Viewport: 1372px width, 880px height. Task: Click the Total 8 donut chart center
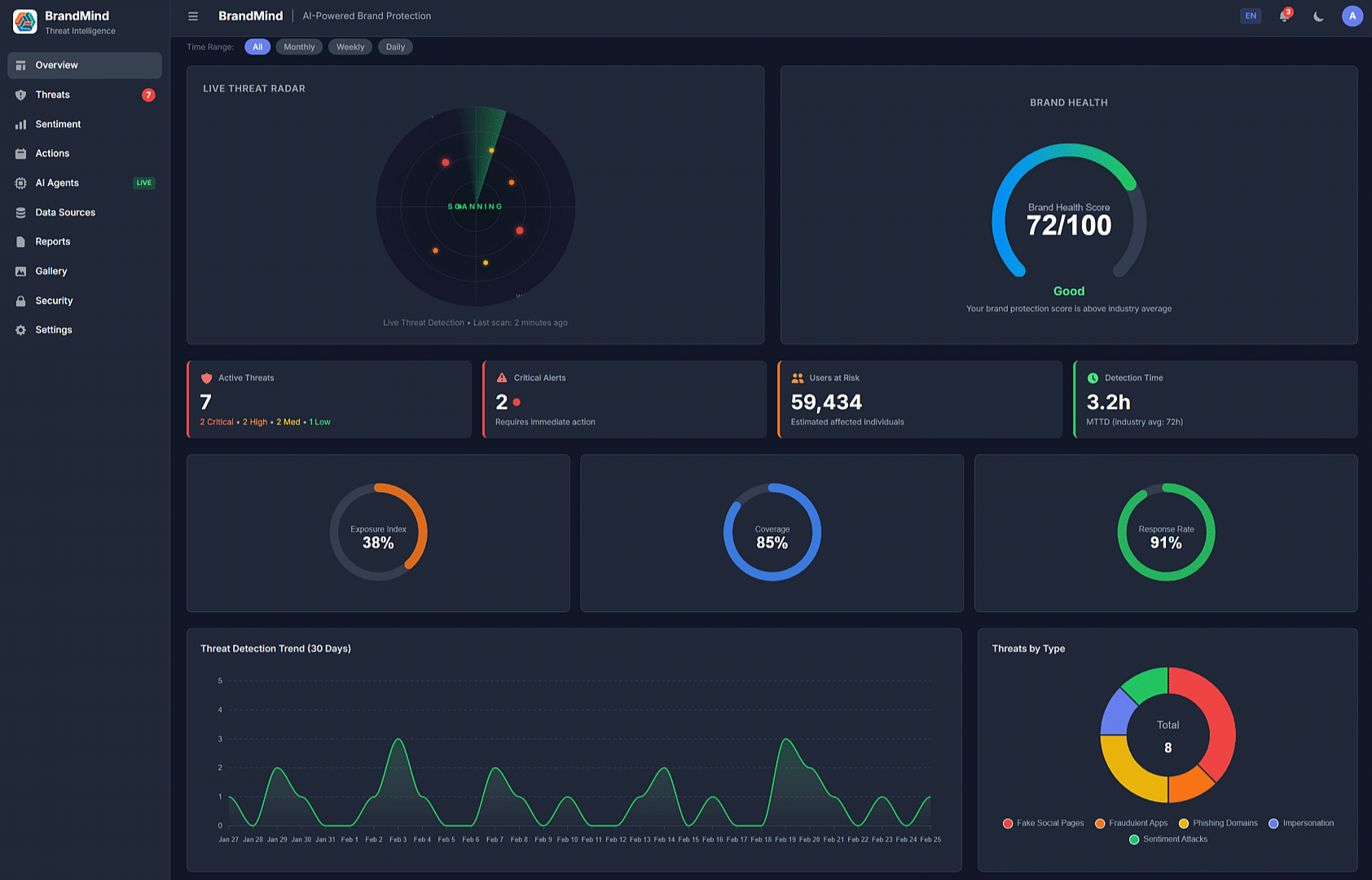click(x=1168, y=736)
